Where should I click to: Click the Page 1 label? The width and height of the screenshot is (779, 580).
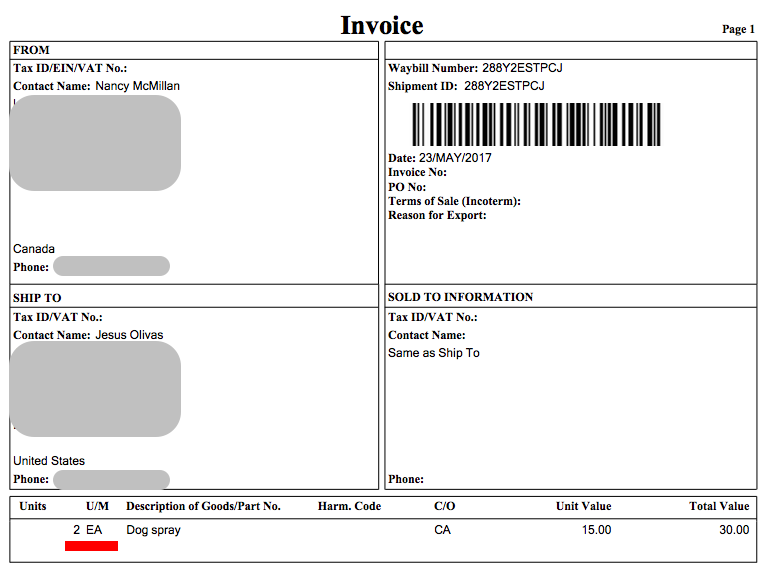click(738, 29)
